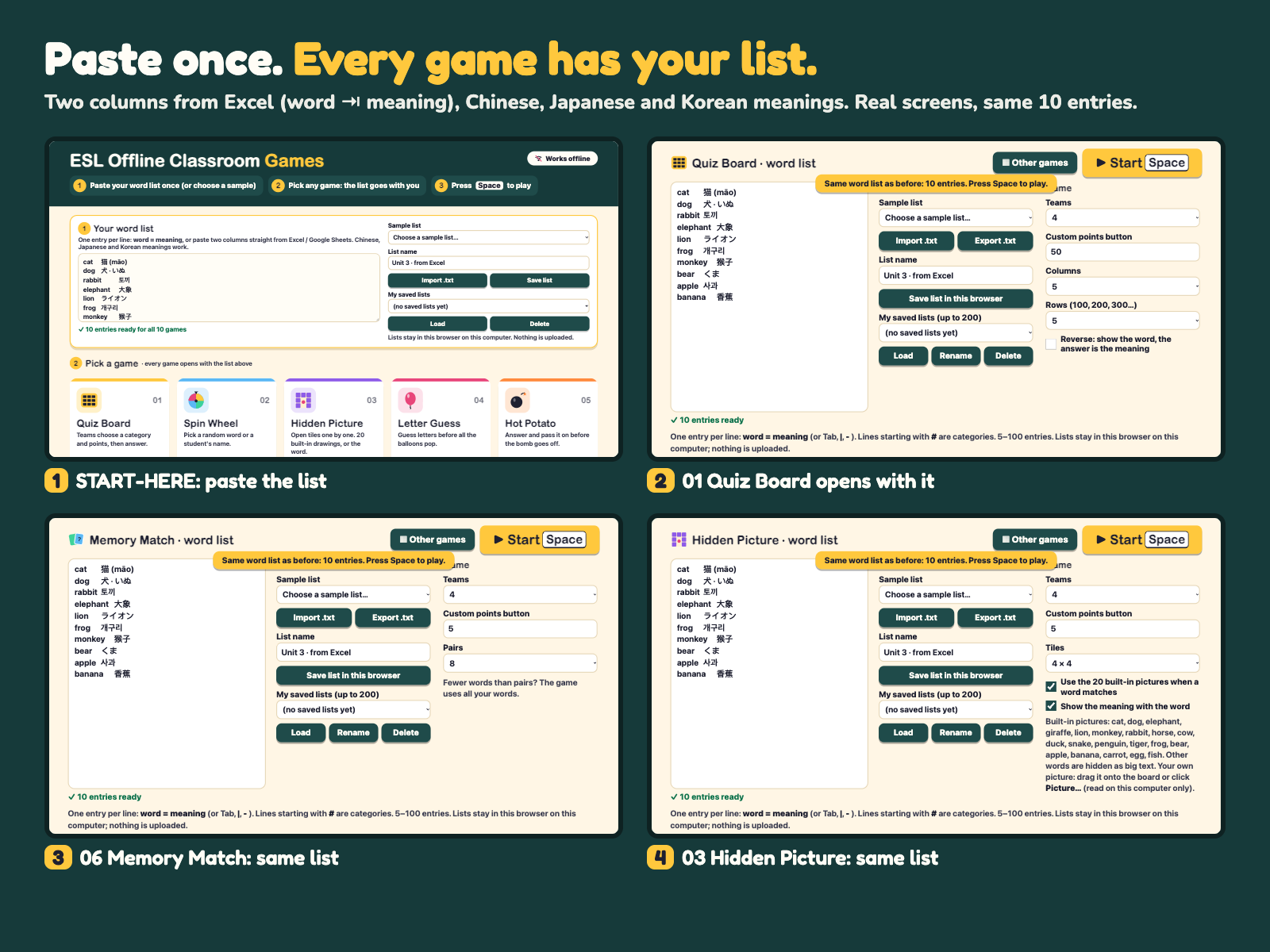This screenshot has width=1270, height=952.
Task: Start the Memory Match game
Action: coord(539,539)
